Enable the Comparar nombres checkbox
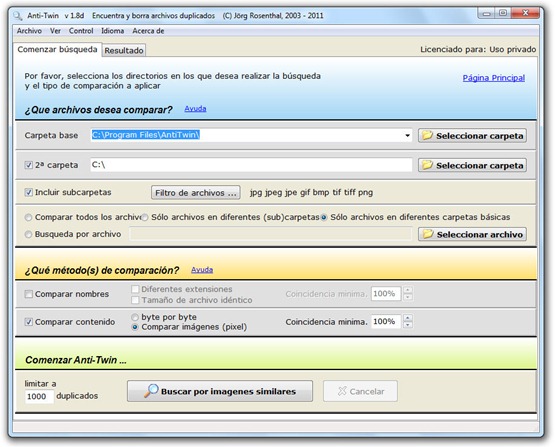The width and height of the screenshot is (555, 447). [x=28, y=294]
